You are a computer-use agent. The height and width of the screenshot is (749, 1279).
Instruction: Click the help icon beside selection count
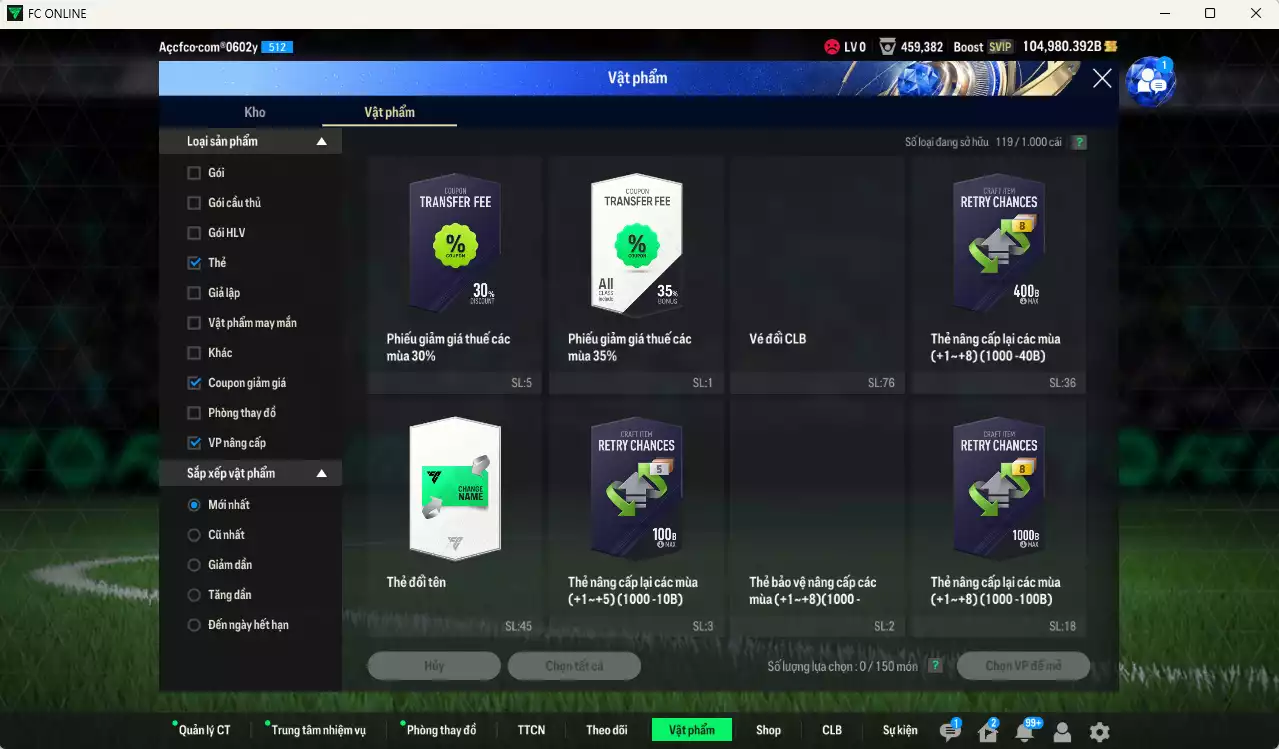[x=935, y=666]
